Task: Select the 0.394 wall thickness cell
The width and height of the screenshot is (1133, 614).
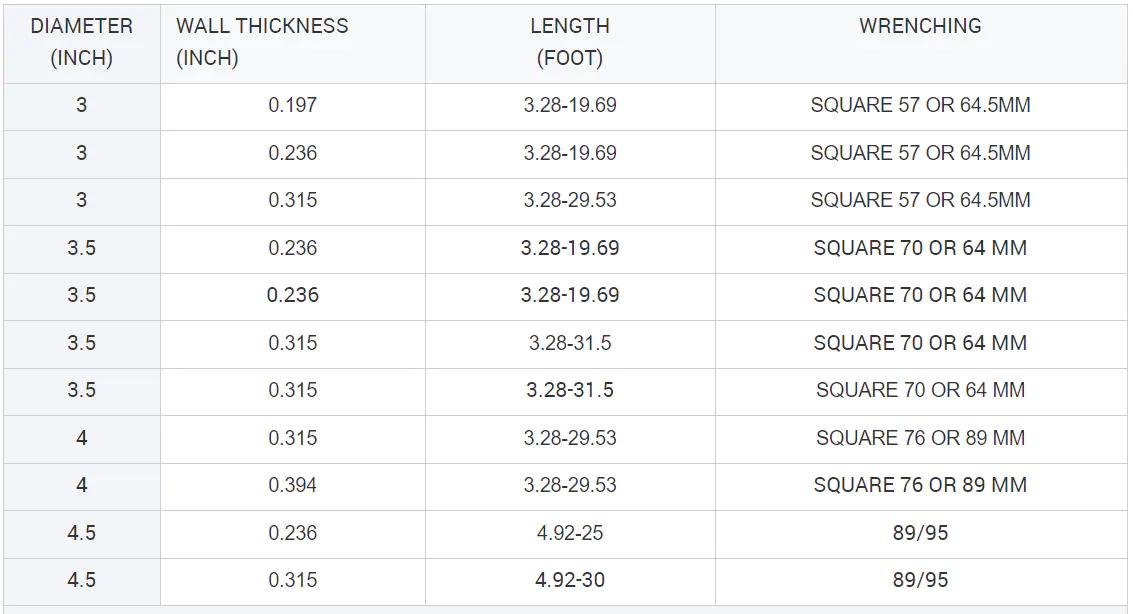Action: [x=293, y=485]
